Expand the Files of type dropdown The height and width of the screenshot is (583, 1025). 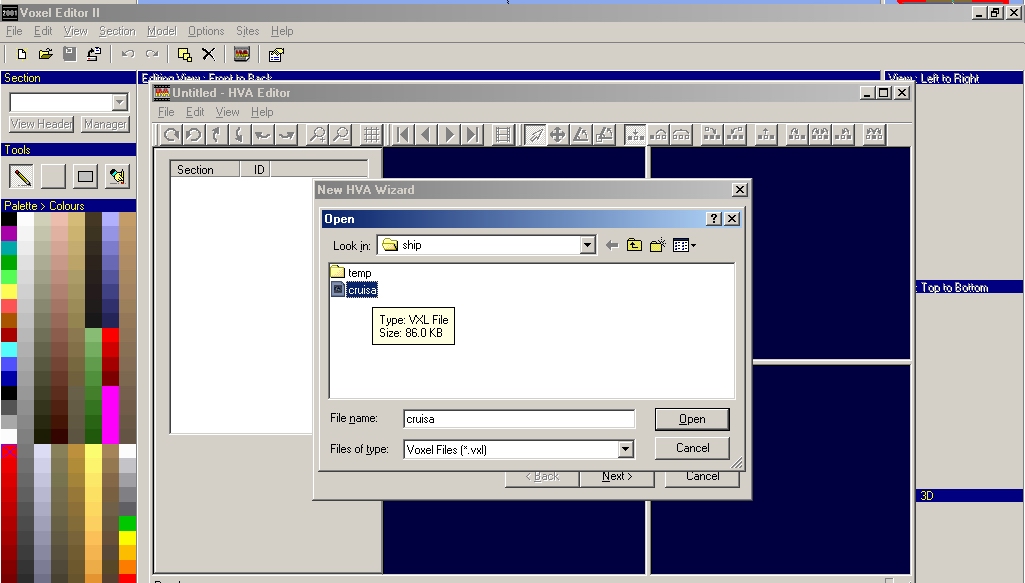(x=626, y=449)
